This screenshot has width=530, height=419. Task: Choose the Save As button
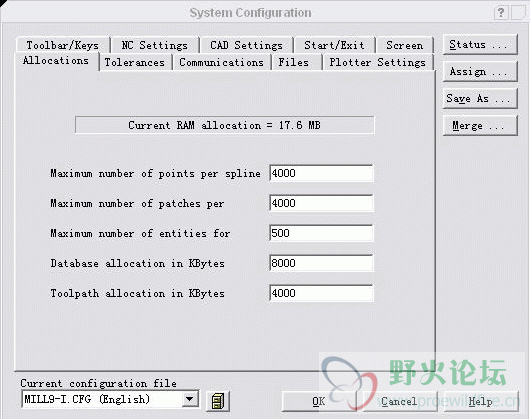(480, 98)
